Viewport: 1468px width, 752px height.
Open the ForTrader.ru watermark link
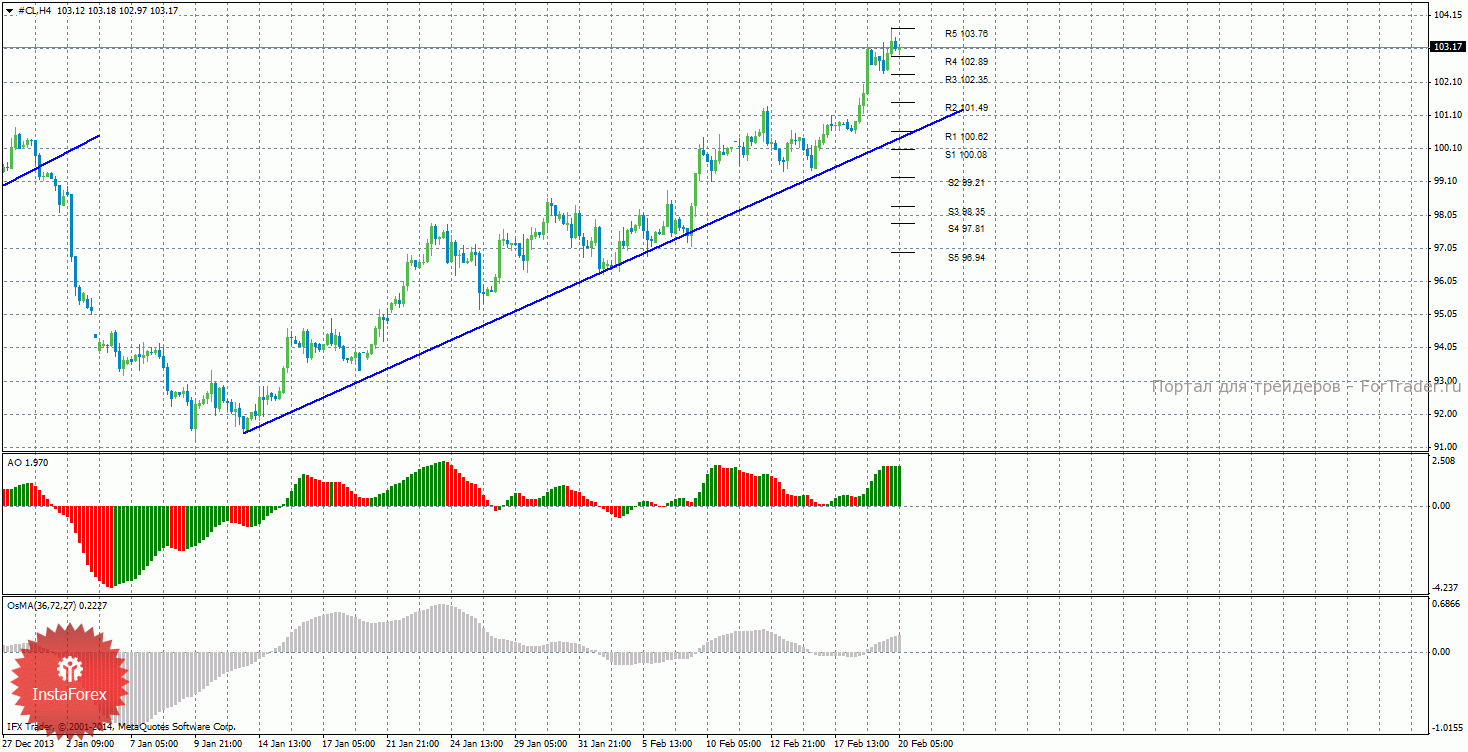click(x=1306, y=387)
